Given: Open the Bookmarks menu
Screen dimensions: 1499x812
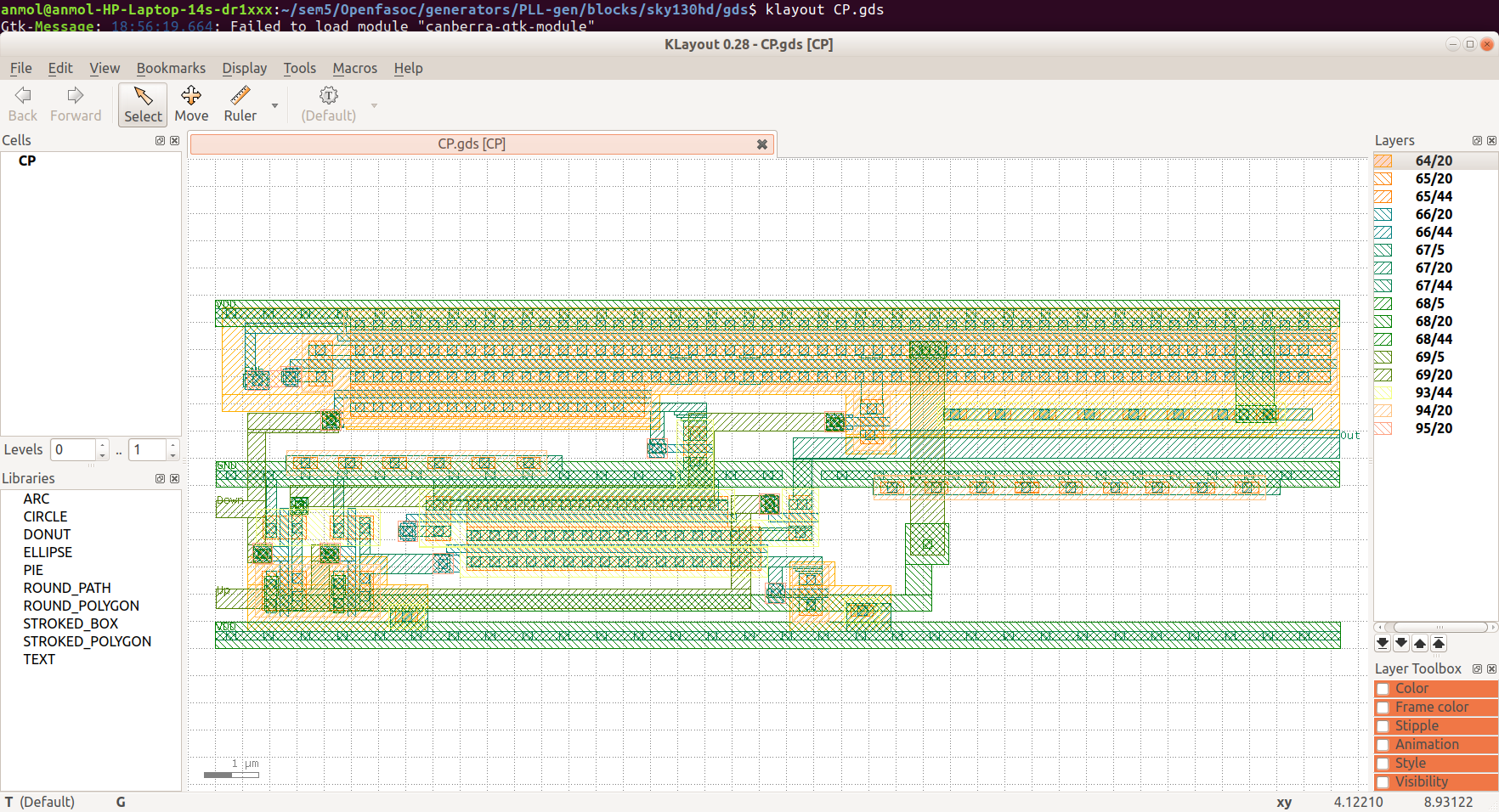Looking at the screenshot, I should 171,68.
